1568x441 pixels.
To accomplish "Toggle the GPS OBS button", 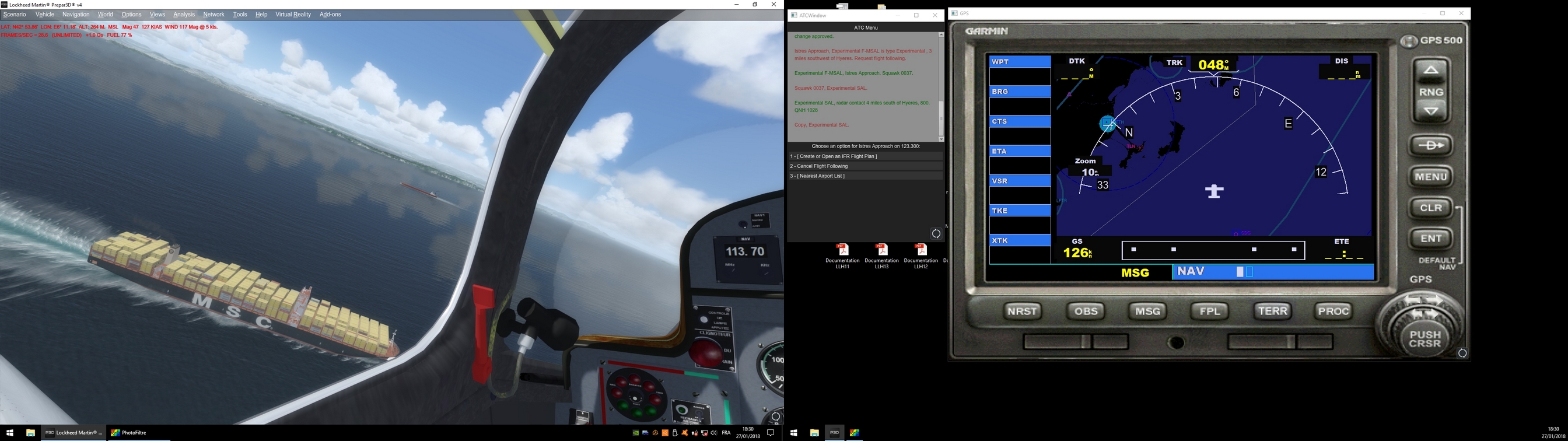I will [1086, 311].
